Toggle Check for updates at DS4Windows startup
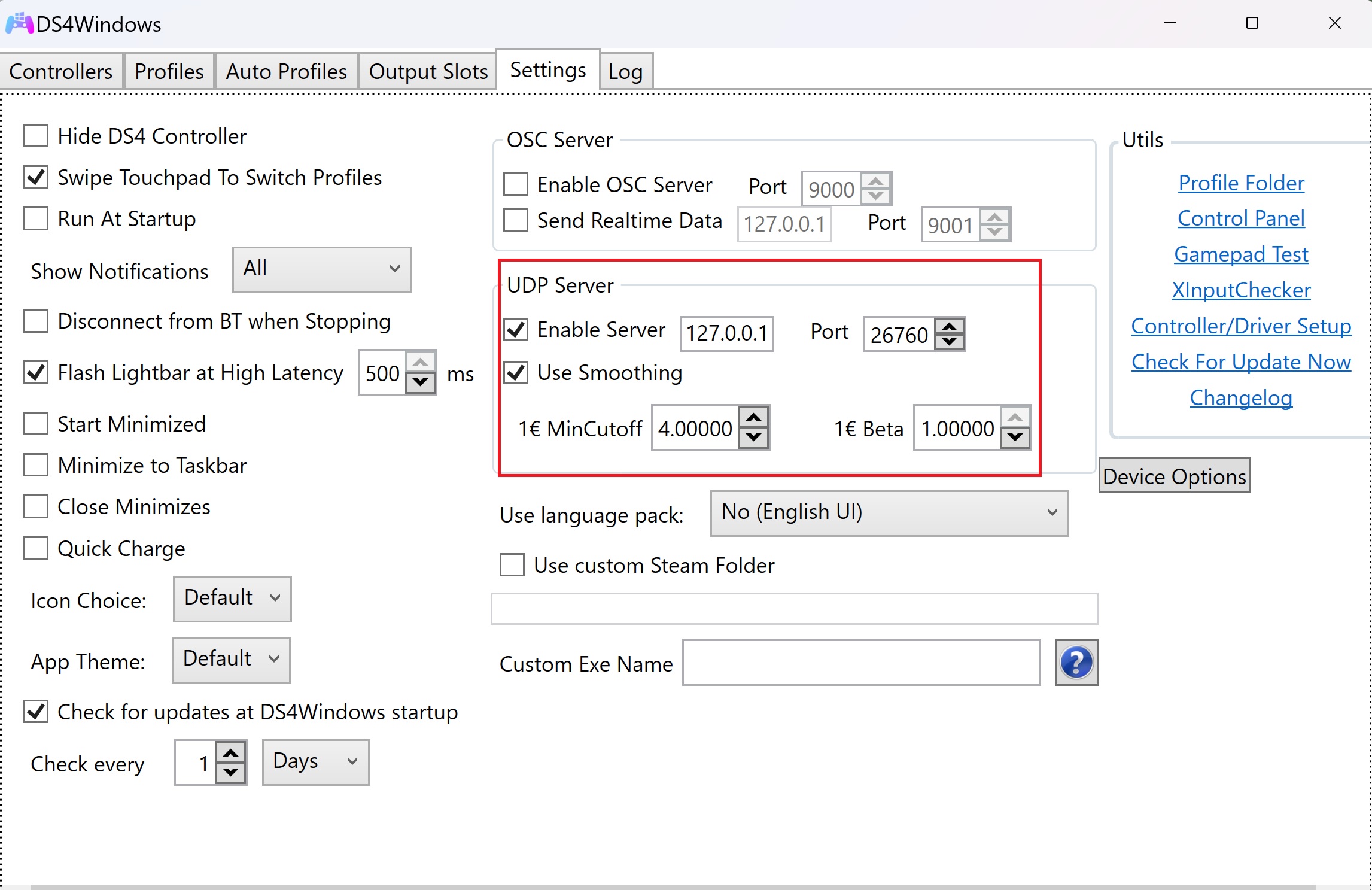The image size is (1372, 890). 36,712
